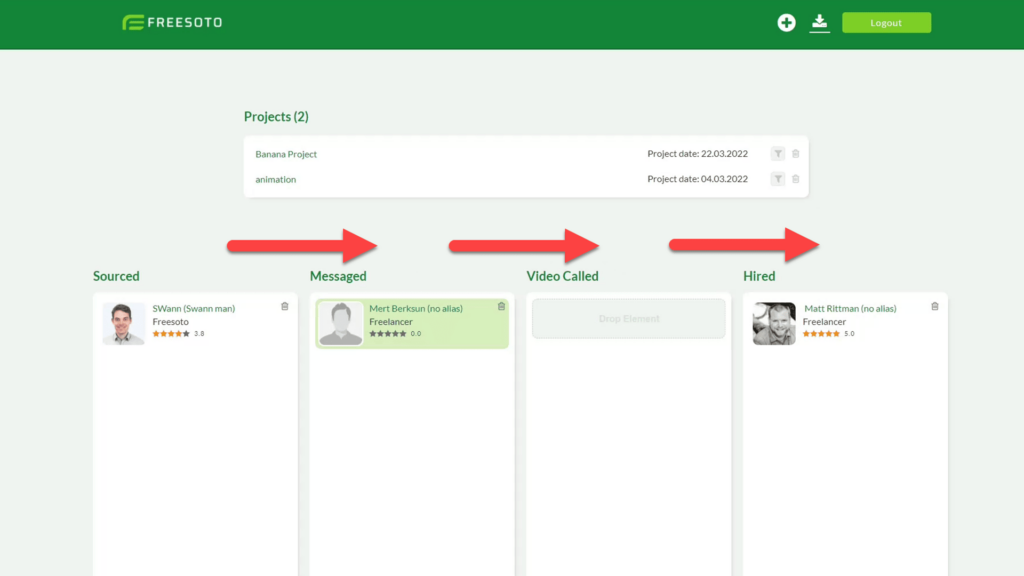Filter by Banana Project
This screenshot has width=1024, height=576.
778,154
